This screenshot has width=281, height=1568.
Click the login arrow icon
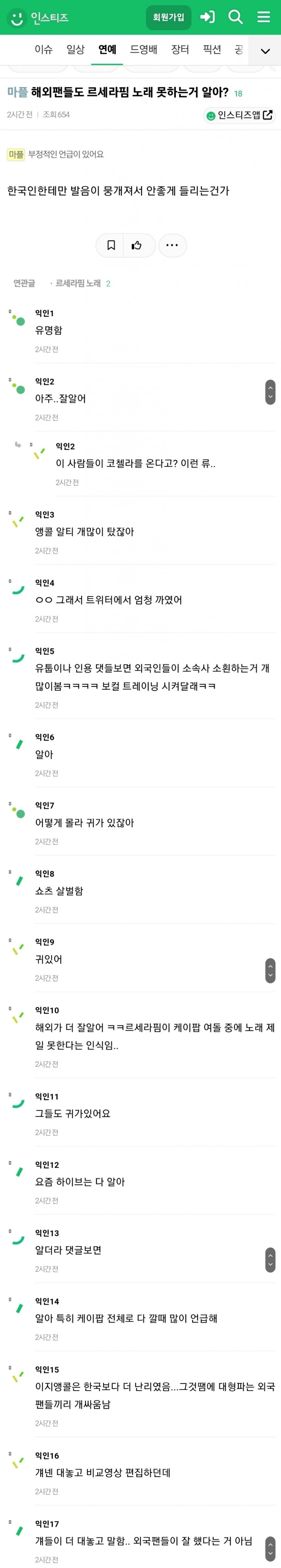[x=207, y=17]
